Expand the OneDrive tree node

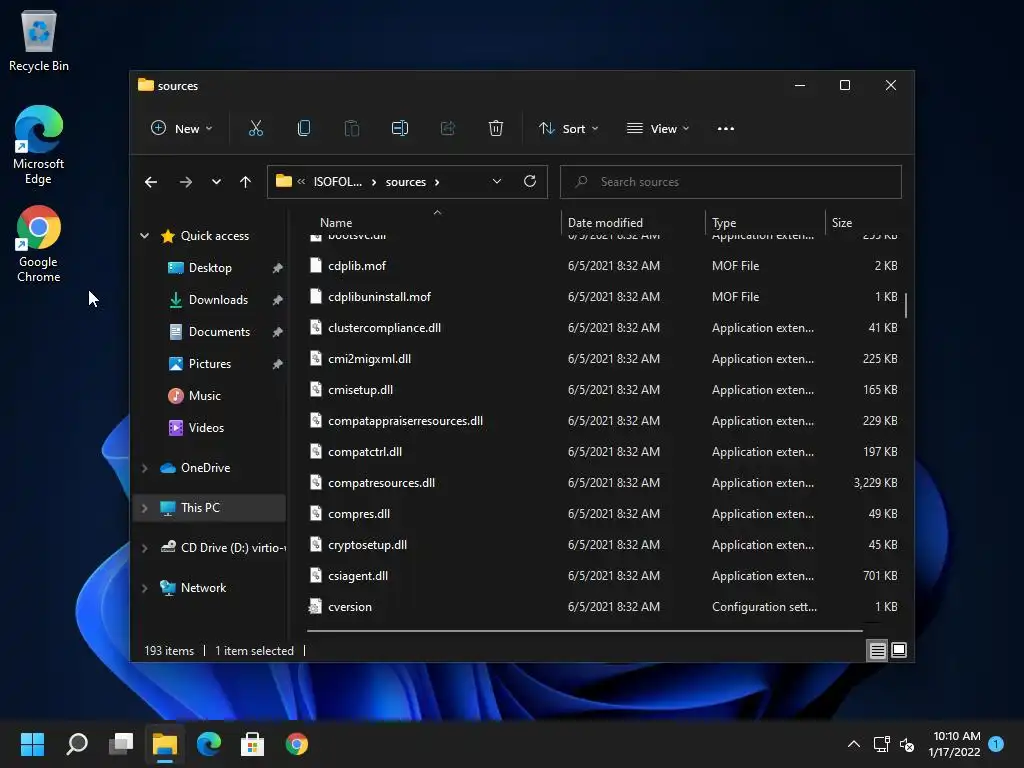[144, 468]
